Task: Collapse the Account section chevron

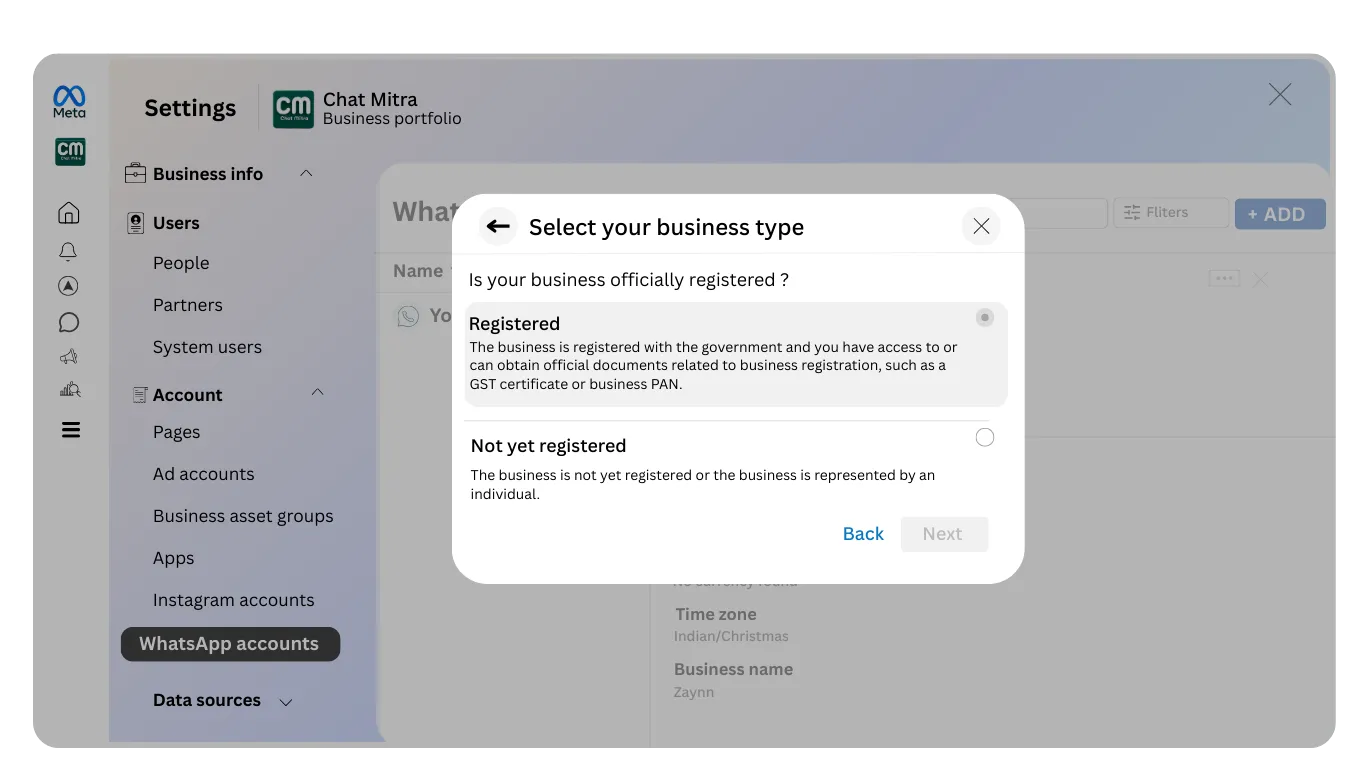Action: [317, 393]
